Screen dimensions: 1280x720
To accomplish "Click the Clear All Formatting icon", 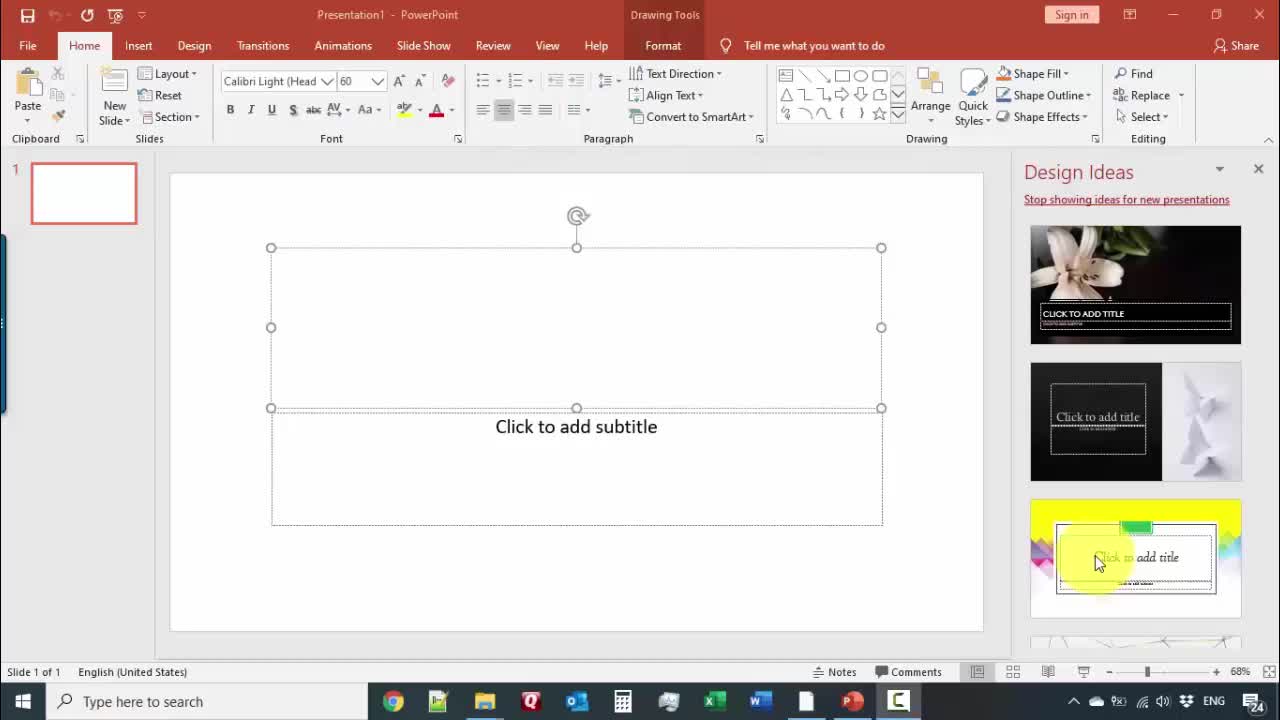I will click(x=448, y=81).
